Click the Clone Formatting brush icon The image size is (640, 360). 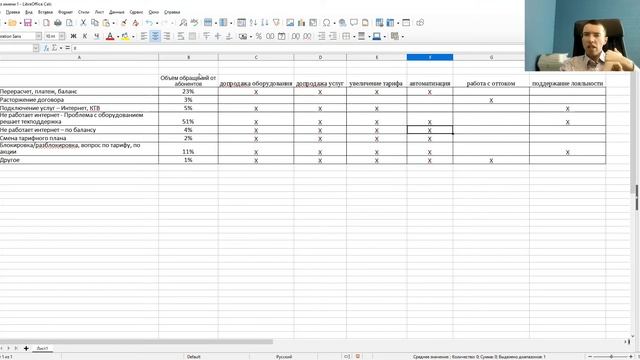pyautogui.click(x=124, y=23)
